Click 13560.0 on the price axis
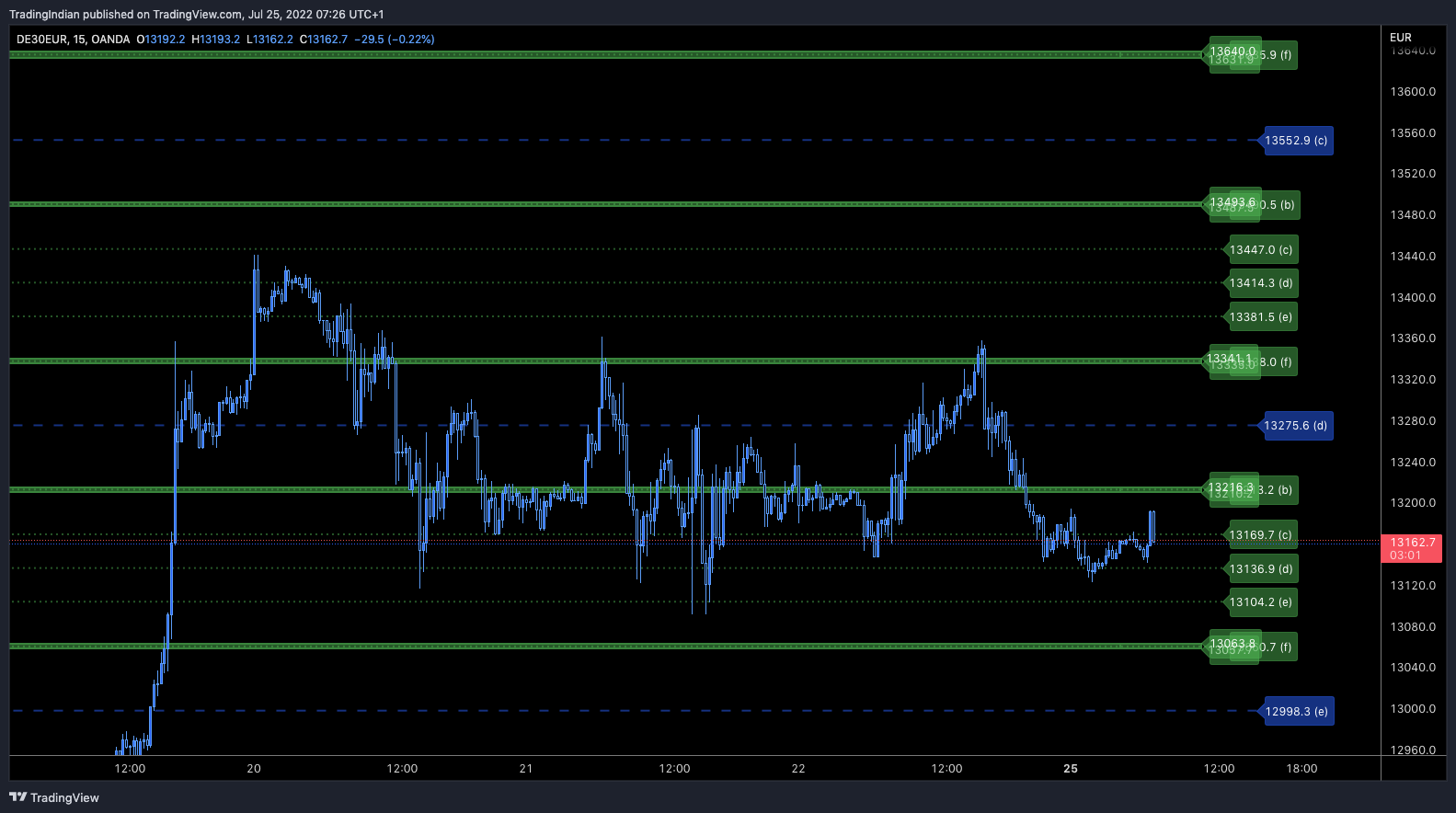Image resolution: width=1456 pixels, height=813 pixels. click(1413, 133)
